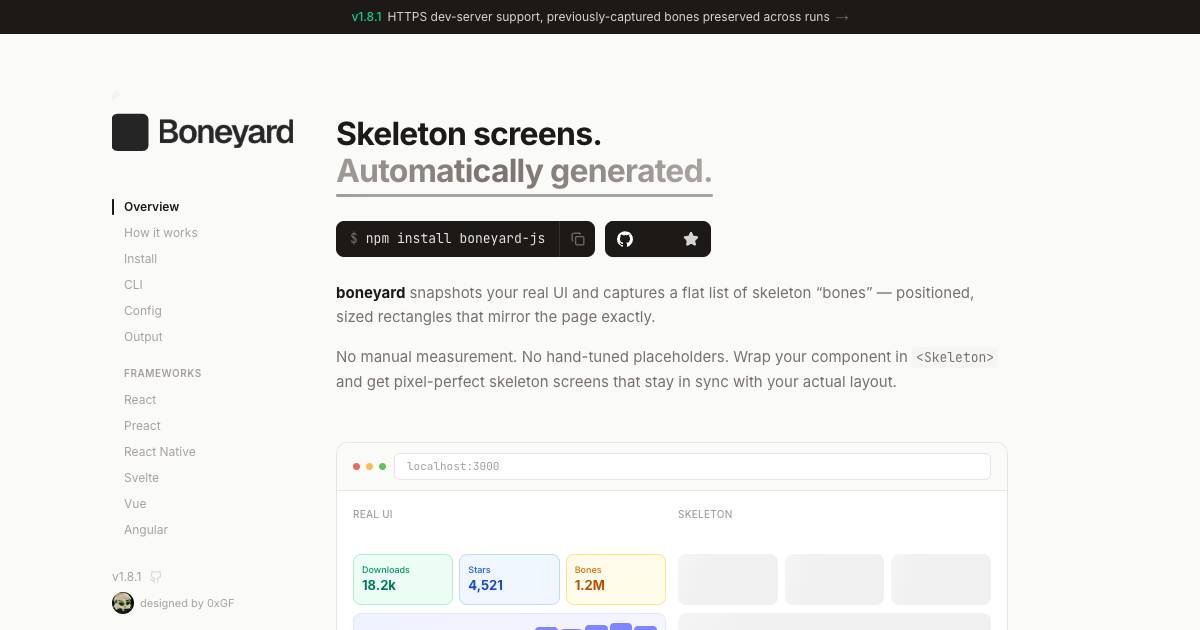Open the Overview section in the sidebar
Image resolution: width=1200 pixels, height=630 pixels.
pyautogui.click(x=152, y=207)
